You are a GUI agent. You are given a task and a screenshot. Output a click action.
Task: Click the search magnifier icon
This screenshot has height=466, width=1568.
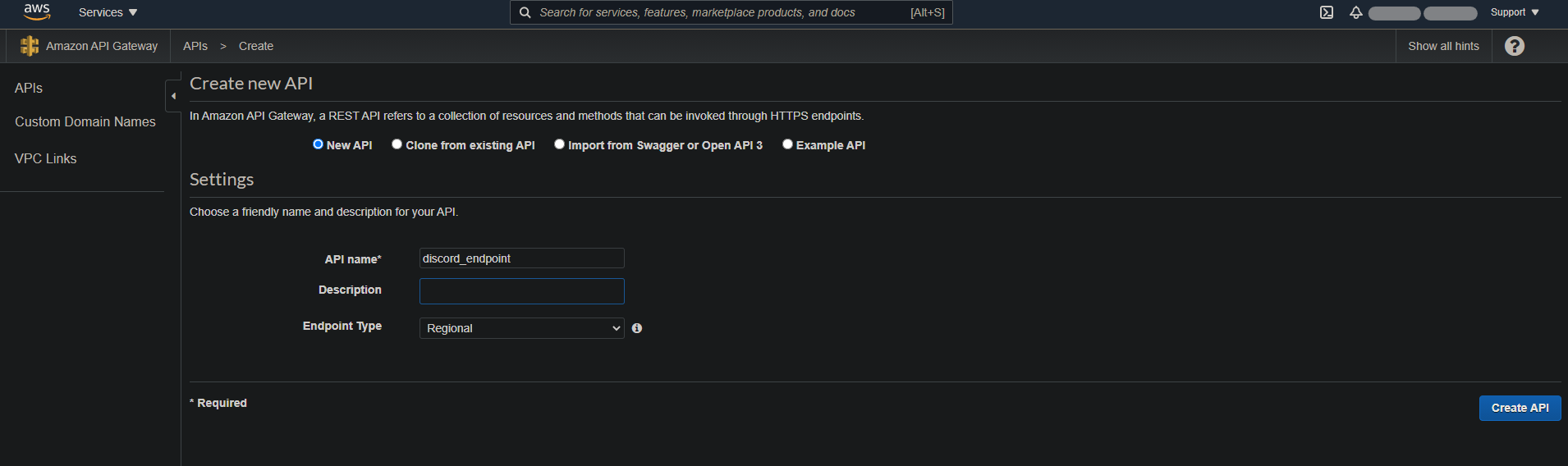525,12
